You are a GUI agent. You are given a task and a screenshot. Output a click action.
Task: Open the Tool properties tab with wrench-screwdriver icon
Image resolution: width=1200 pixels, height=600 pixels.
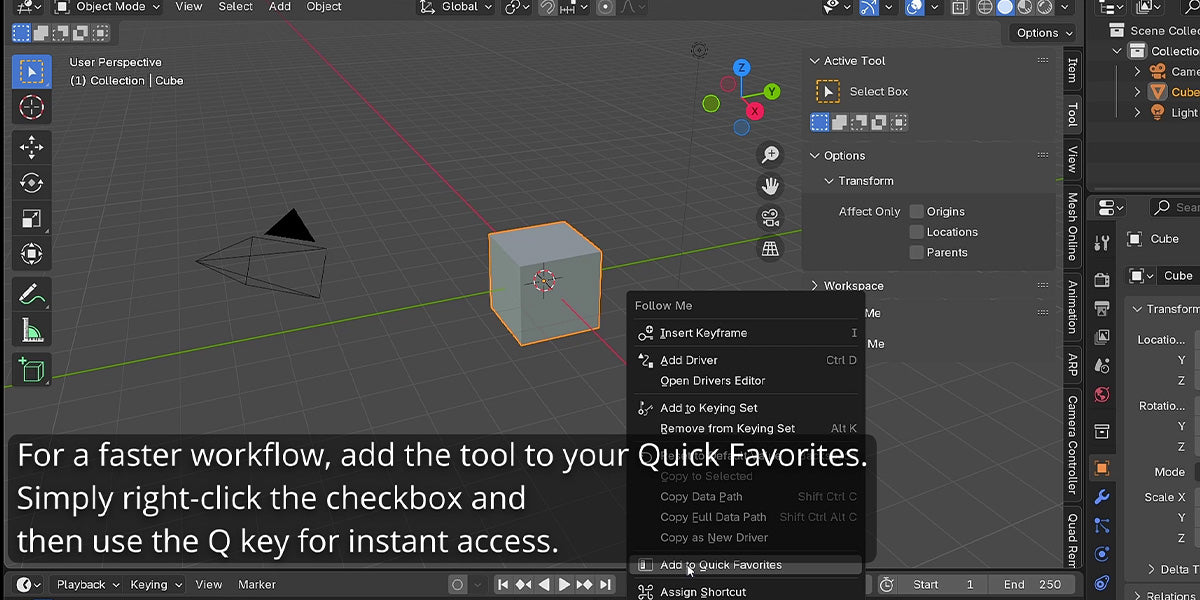[x=1102, y=242]
